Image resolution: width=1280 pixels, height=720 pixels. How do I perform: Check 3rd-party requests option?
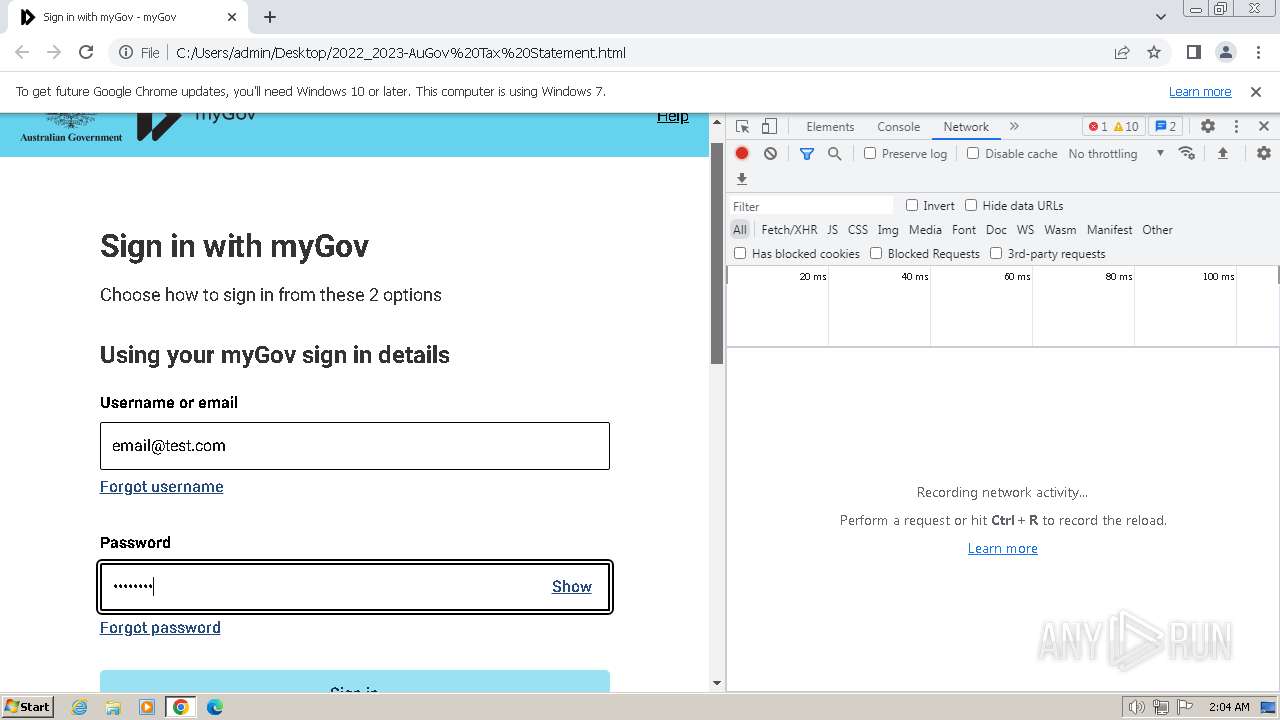pos(996,253)
